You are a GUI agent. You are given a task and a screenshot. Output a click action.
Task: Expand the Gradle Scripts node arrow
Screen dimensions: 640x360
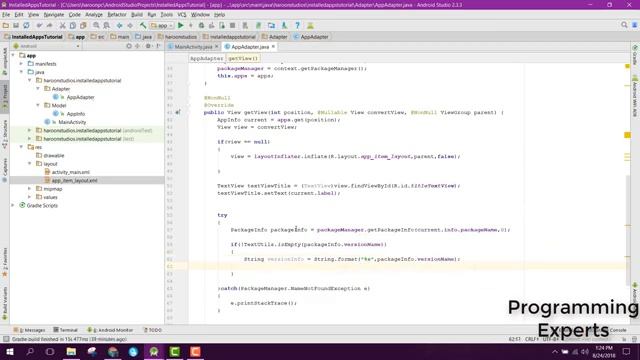(13, 205)
